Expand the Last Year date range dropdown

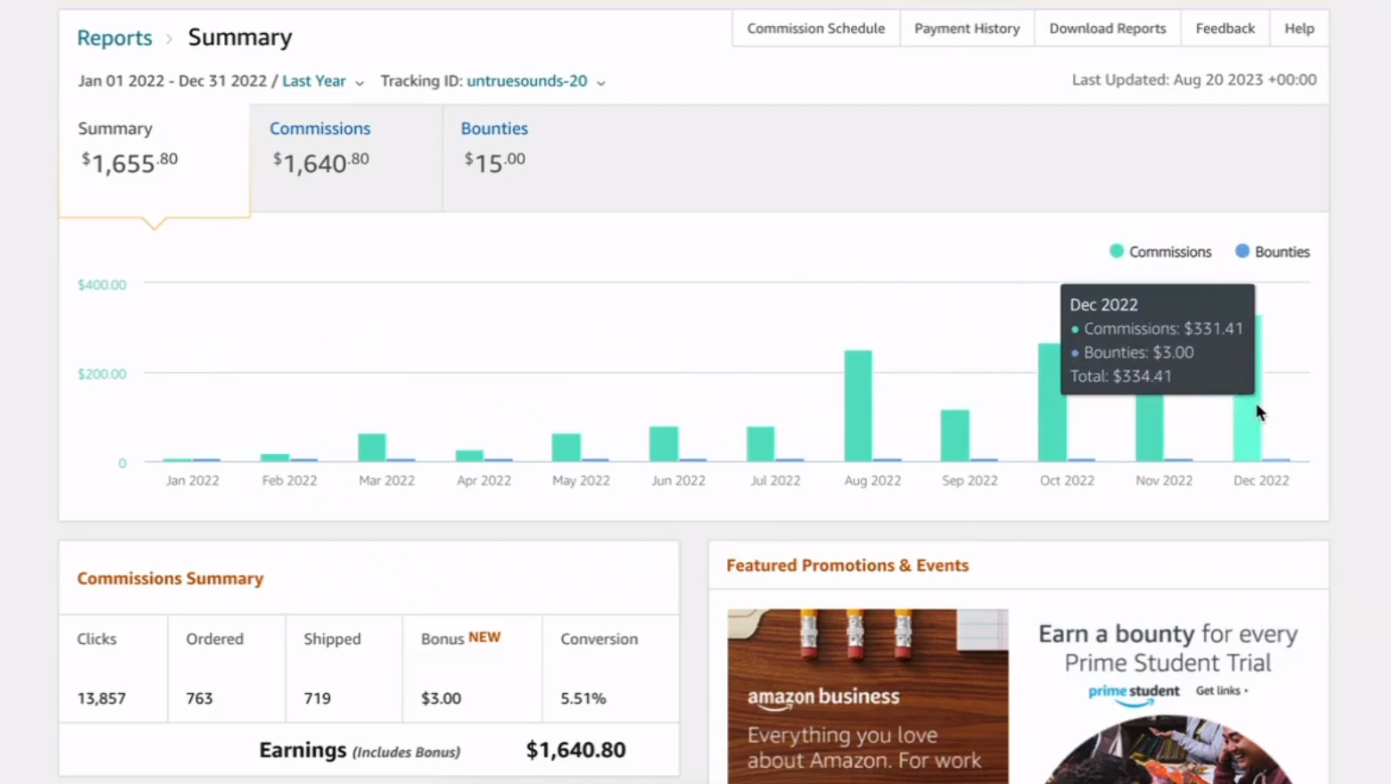click(323, 81)
